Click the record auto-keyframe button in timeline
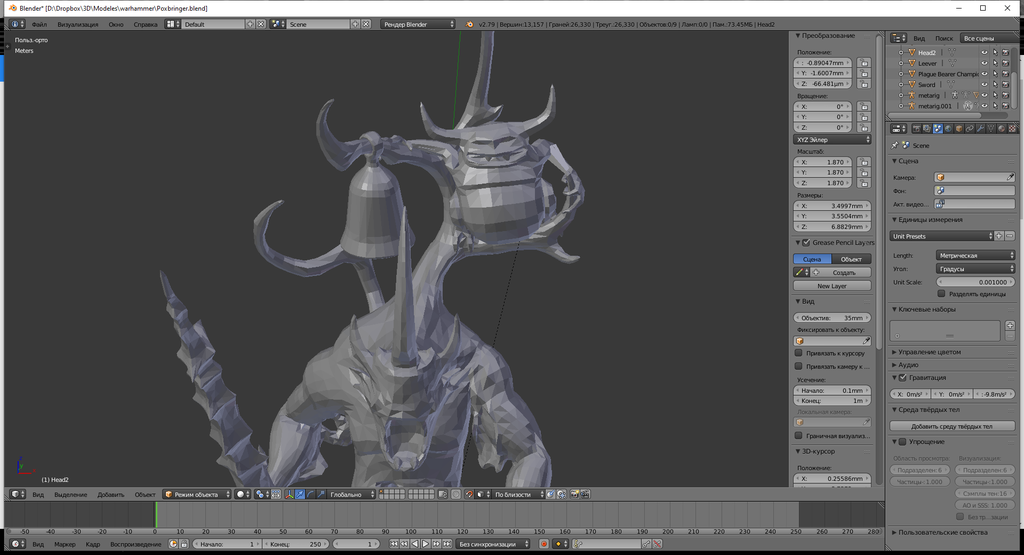This screenshot has height=555, width=1024. pos(544,544)
